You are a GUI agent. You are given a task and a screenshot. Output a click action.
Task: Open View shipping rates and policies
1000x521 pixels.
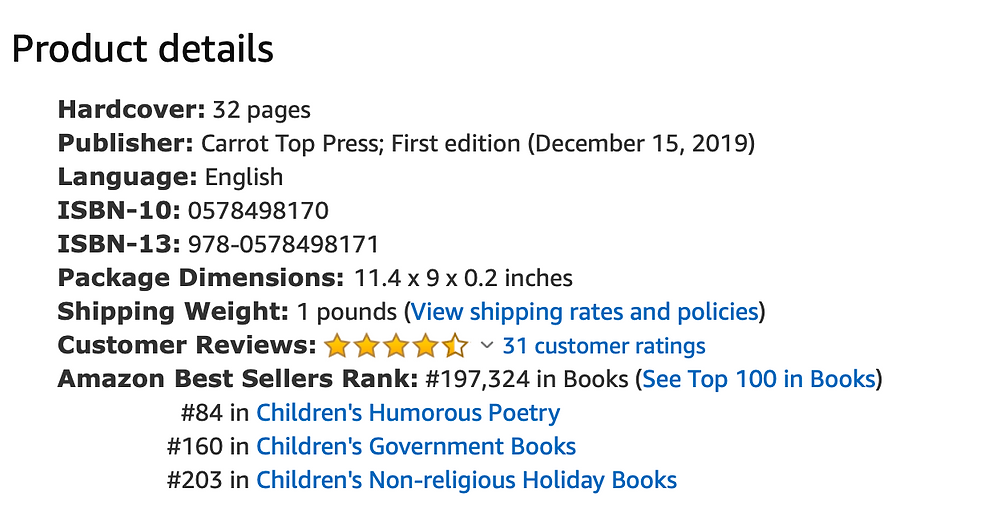coord(585,312)
